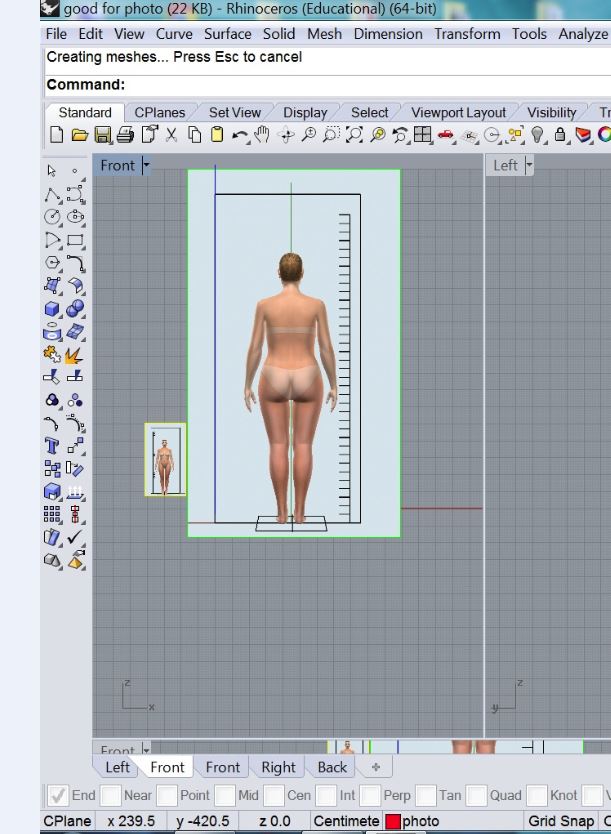The height and width of the screenshot is (834, 611).
Task: Switch to the CPlanes toolbar tab
Action: pyautogui.click(x=160, y=113)
